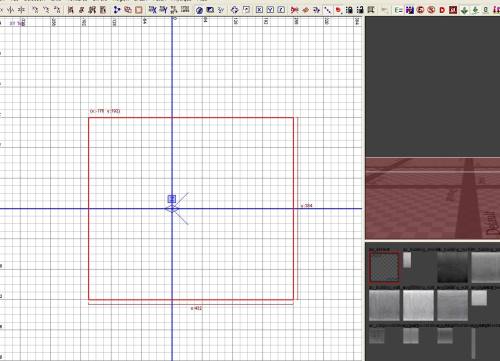Image resolution: width=500 pixels, height=361 pixels.
Task: Select first large gray texture in middle row
Action: (384, 305)
